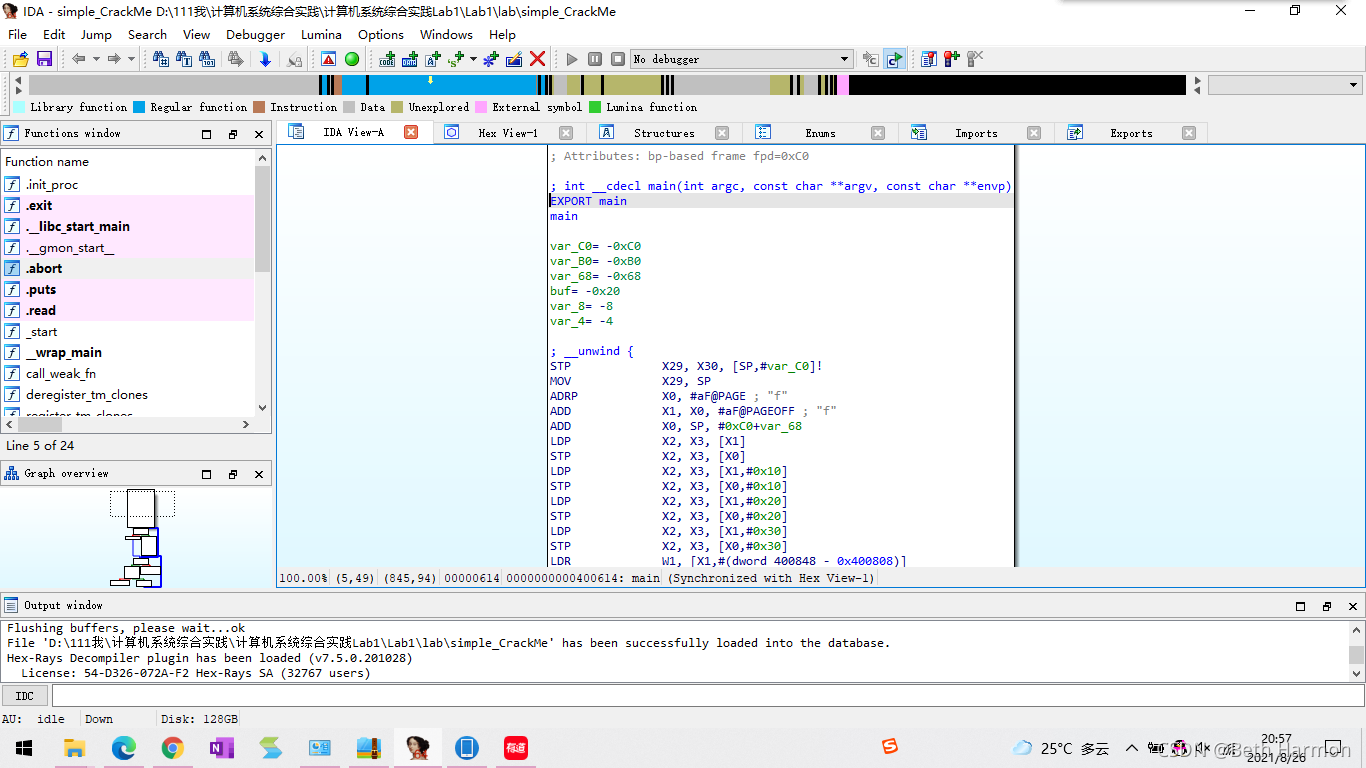The width and height of the screenshot is (1366, 768).
Task: Click the blue down-arrow jump icon
Action: [x=265, y=59]
